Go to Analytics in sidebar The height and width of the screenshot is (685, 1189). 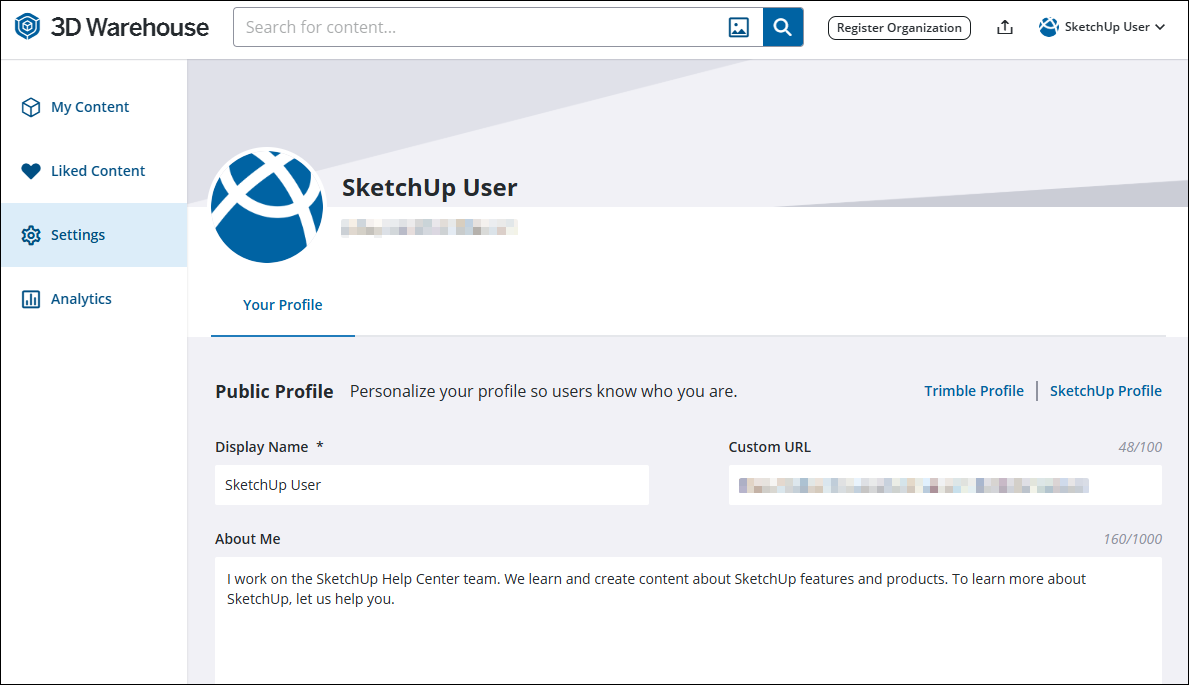click(94, 299)
